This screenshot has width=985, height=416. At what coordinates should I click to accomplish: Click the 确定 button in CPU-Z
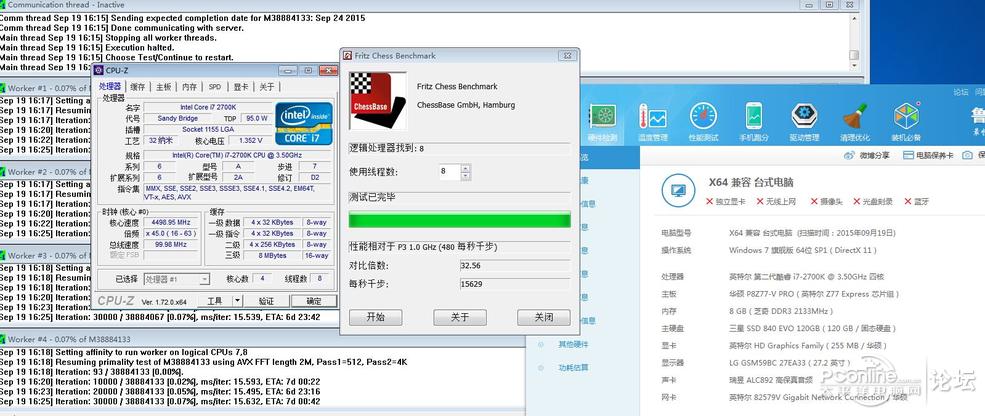[x=313, y=302]
